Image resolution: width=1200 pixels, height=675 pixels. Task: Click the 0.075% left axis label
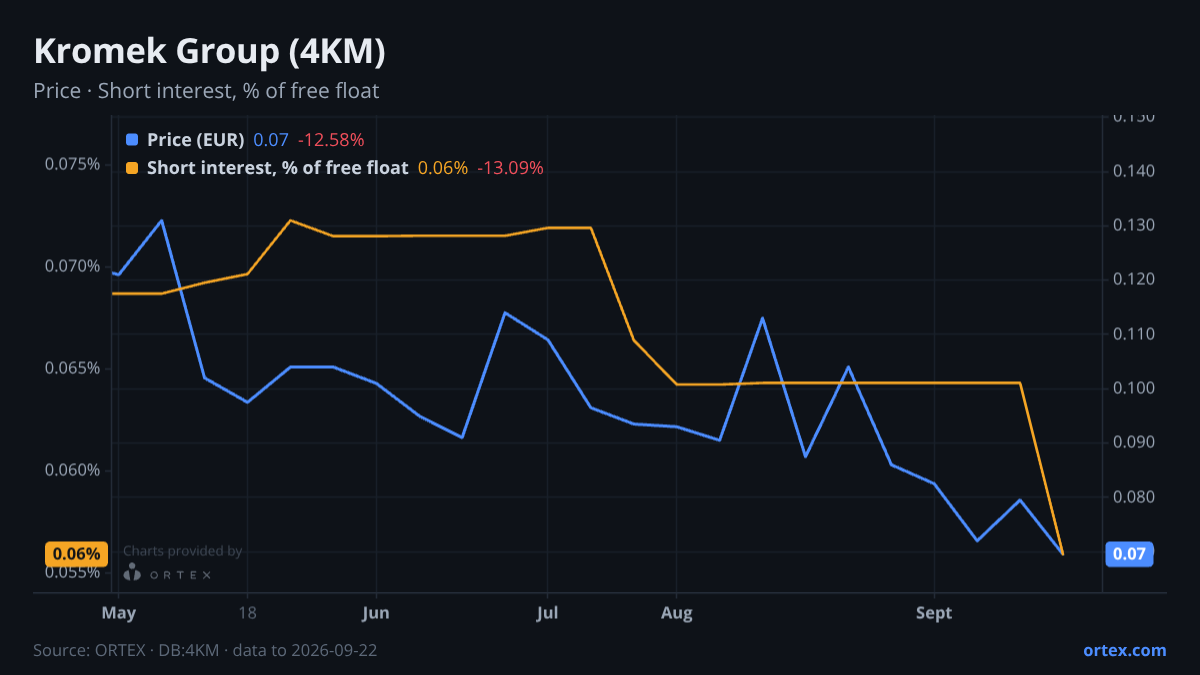point(73,164)
